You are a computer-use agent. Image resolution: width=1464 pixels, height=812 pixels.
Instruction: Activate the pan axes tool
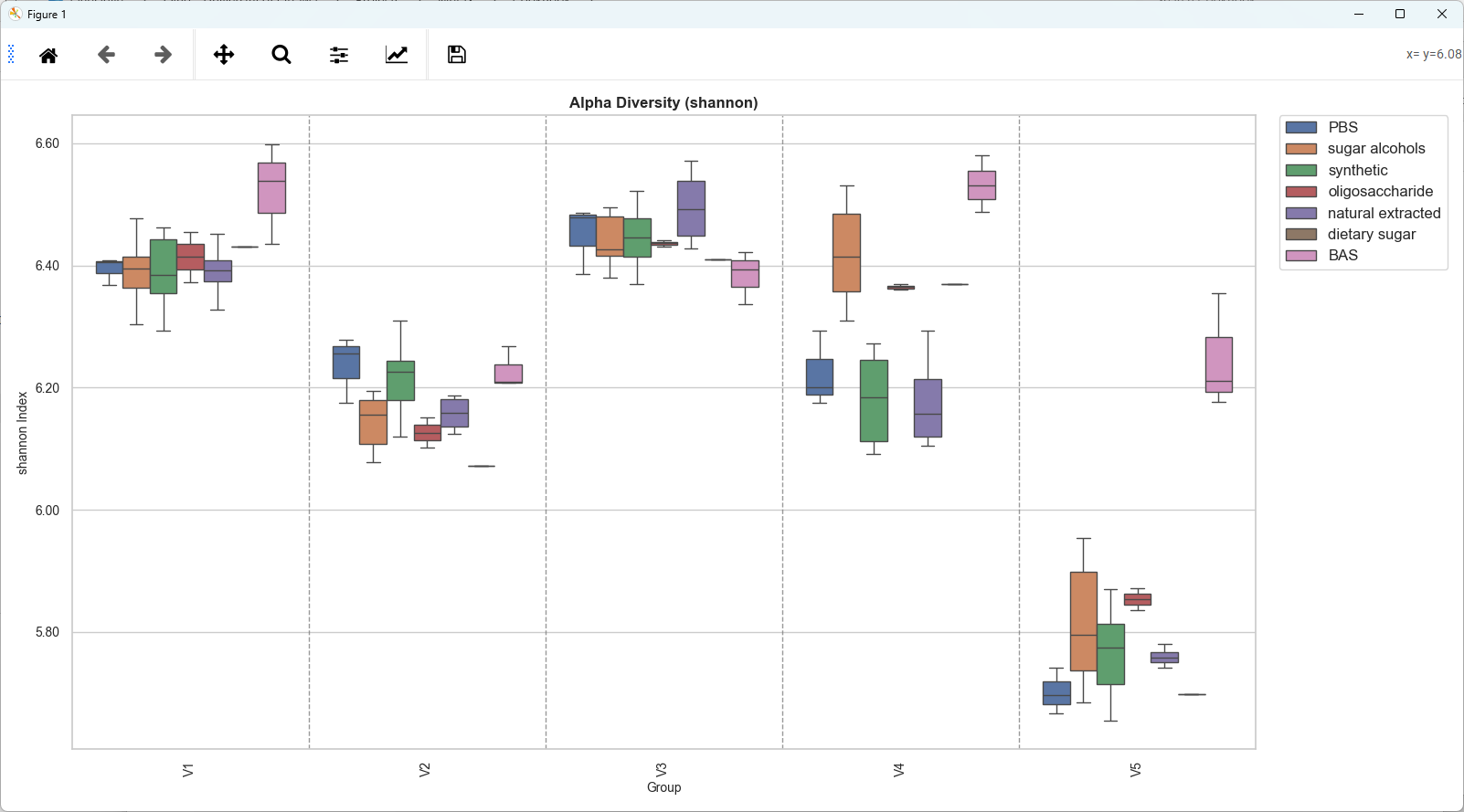(x=224, y=55)
